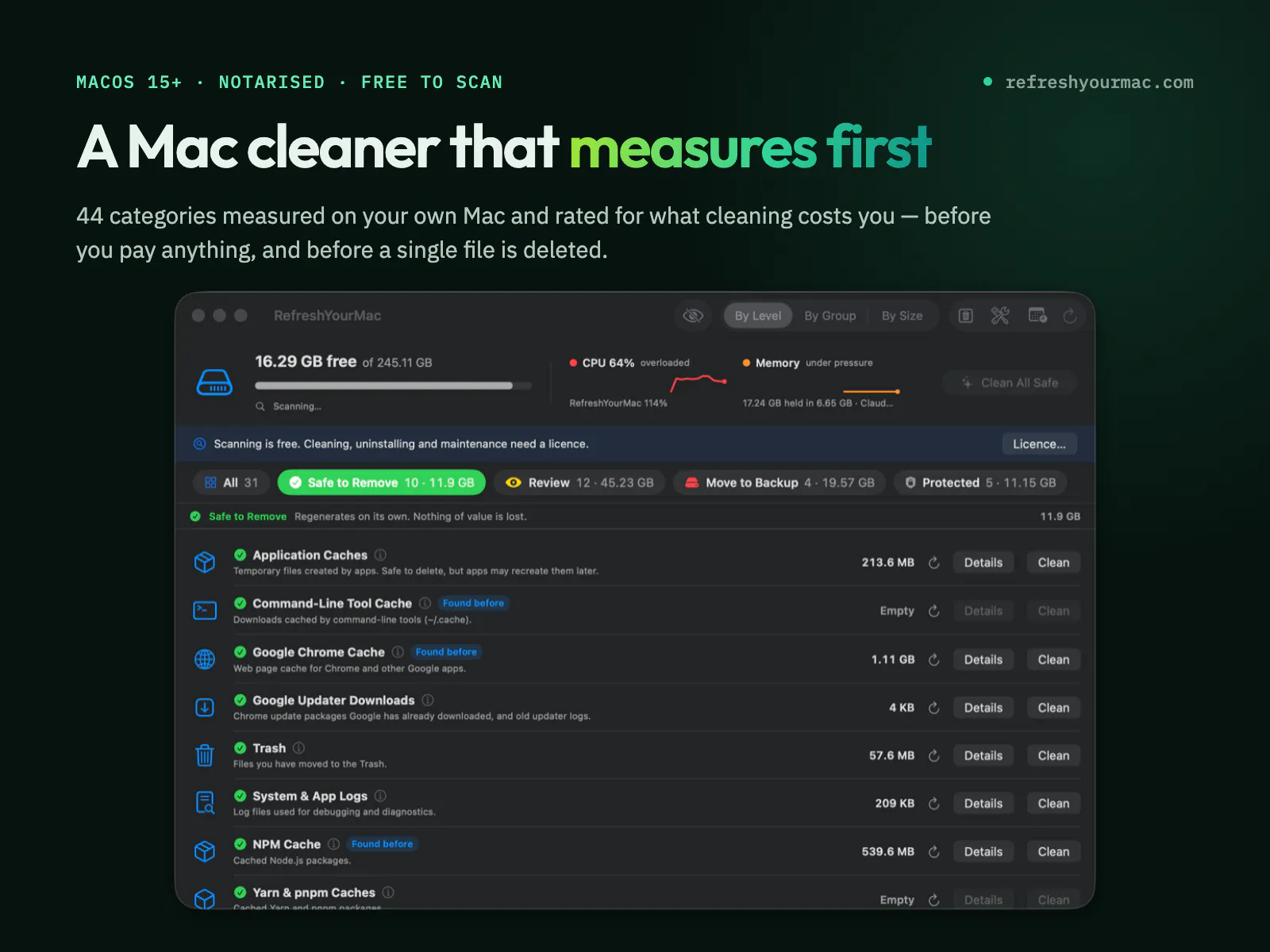Select the Safe to Remove filter chip

[382, 482]
